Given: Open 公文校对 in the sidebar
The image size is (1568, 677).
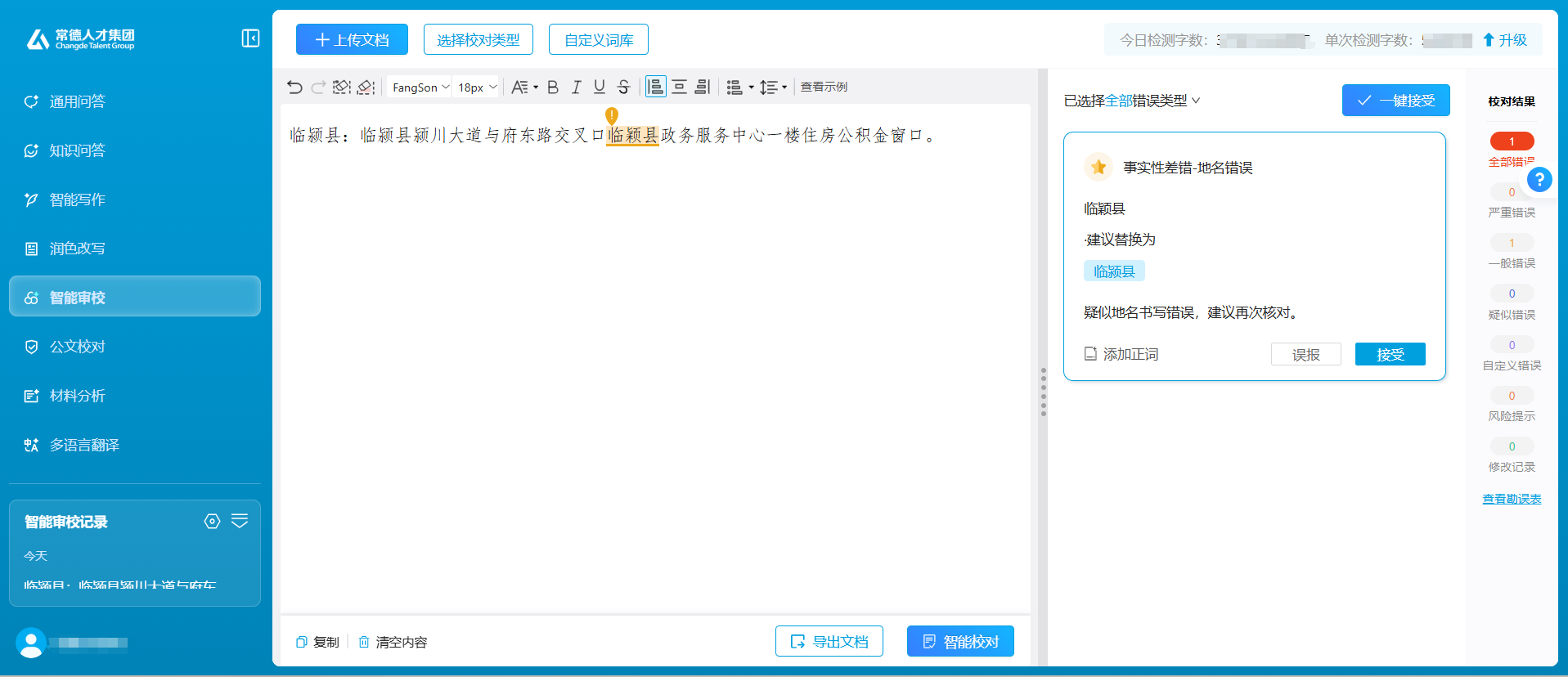Looking at the screenshot, I should [78, 347].
